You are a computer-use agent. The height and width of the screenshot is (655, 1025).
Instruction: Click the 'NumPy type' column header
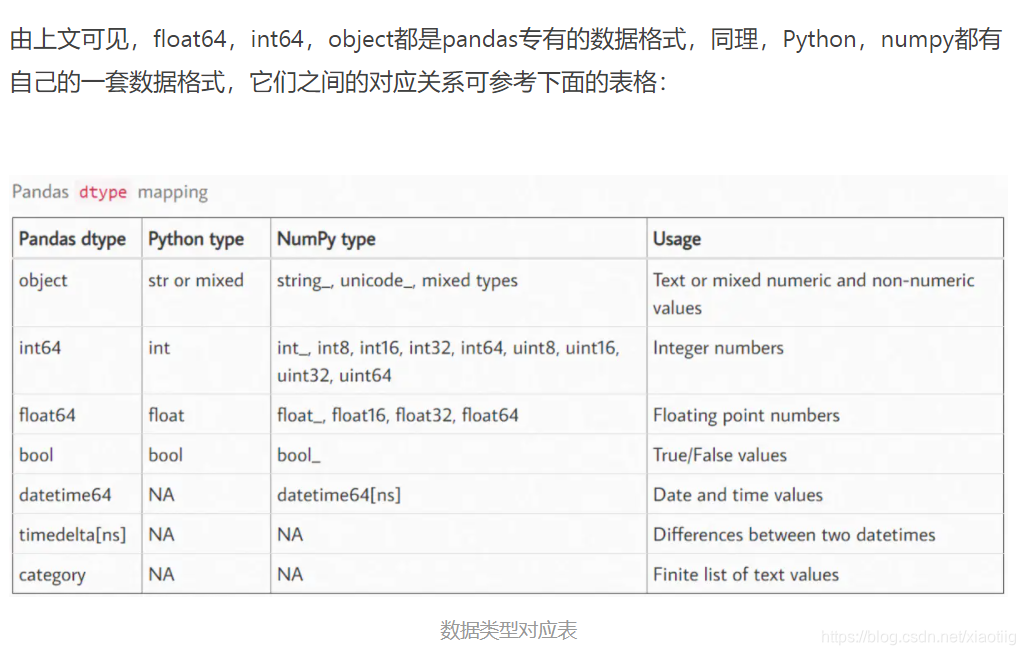point(459,239)
